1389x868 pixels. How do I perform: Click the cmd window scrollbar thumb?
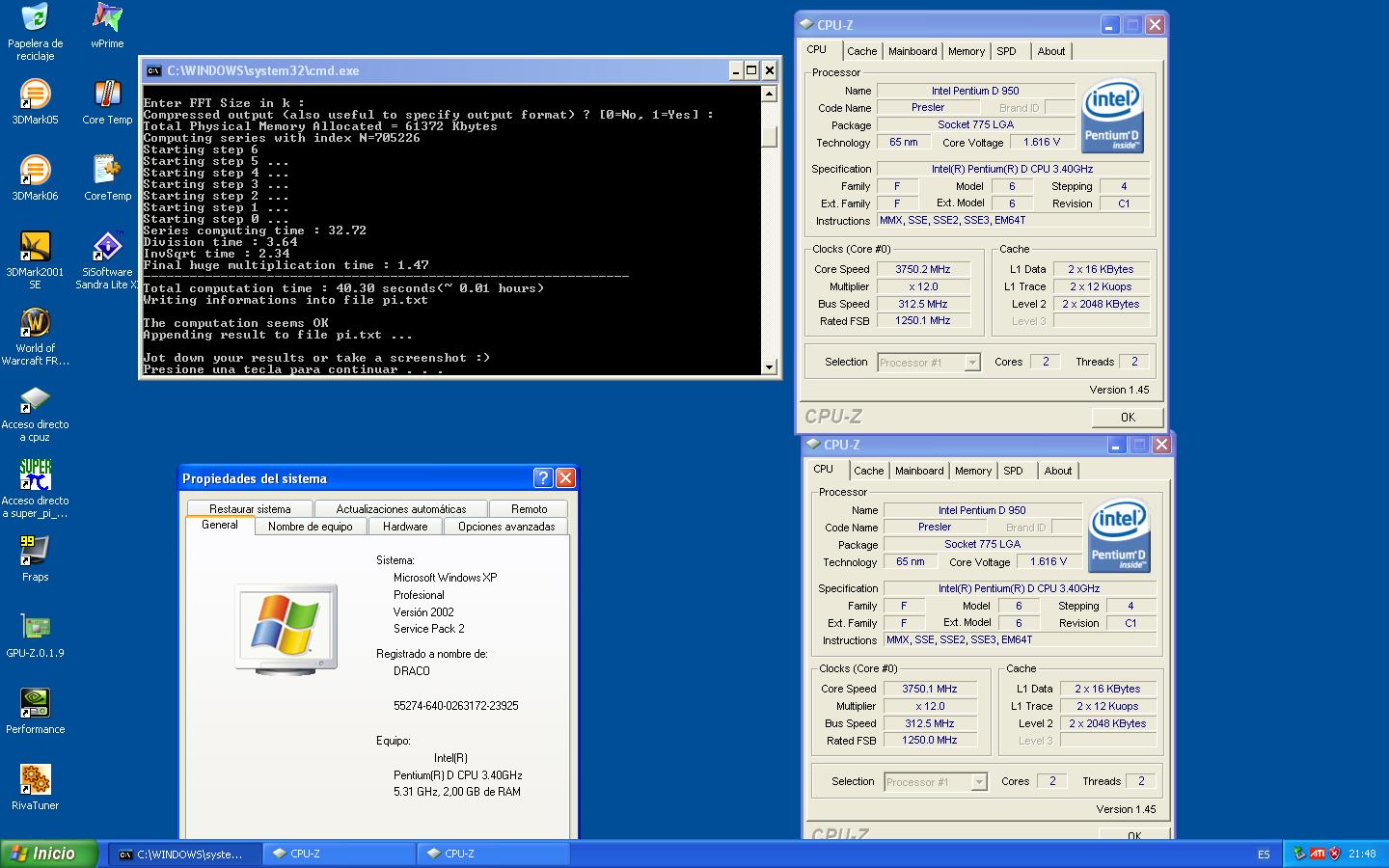pos(769,136)
